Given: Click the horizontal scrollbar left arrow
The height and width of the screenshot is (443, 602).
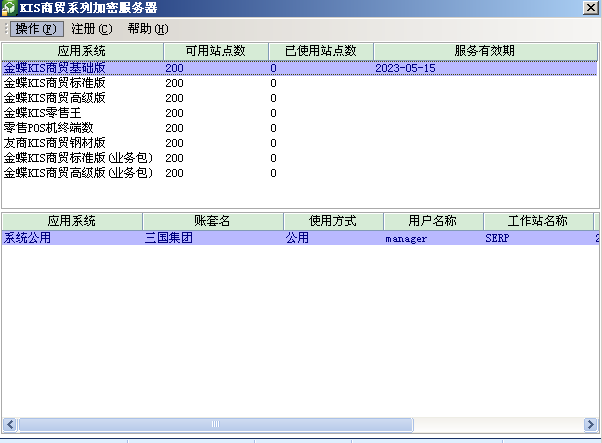Looking at the screenshot, I should coord(10,425).
